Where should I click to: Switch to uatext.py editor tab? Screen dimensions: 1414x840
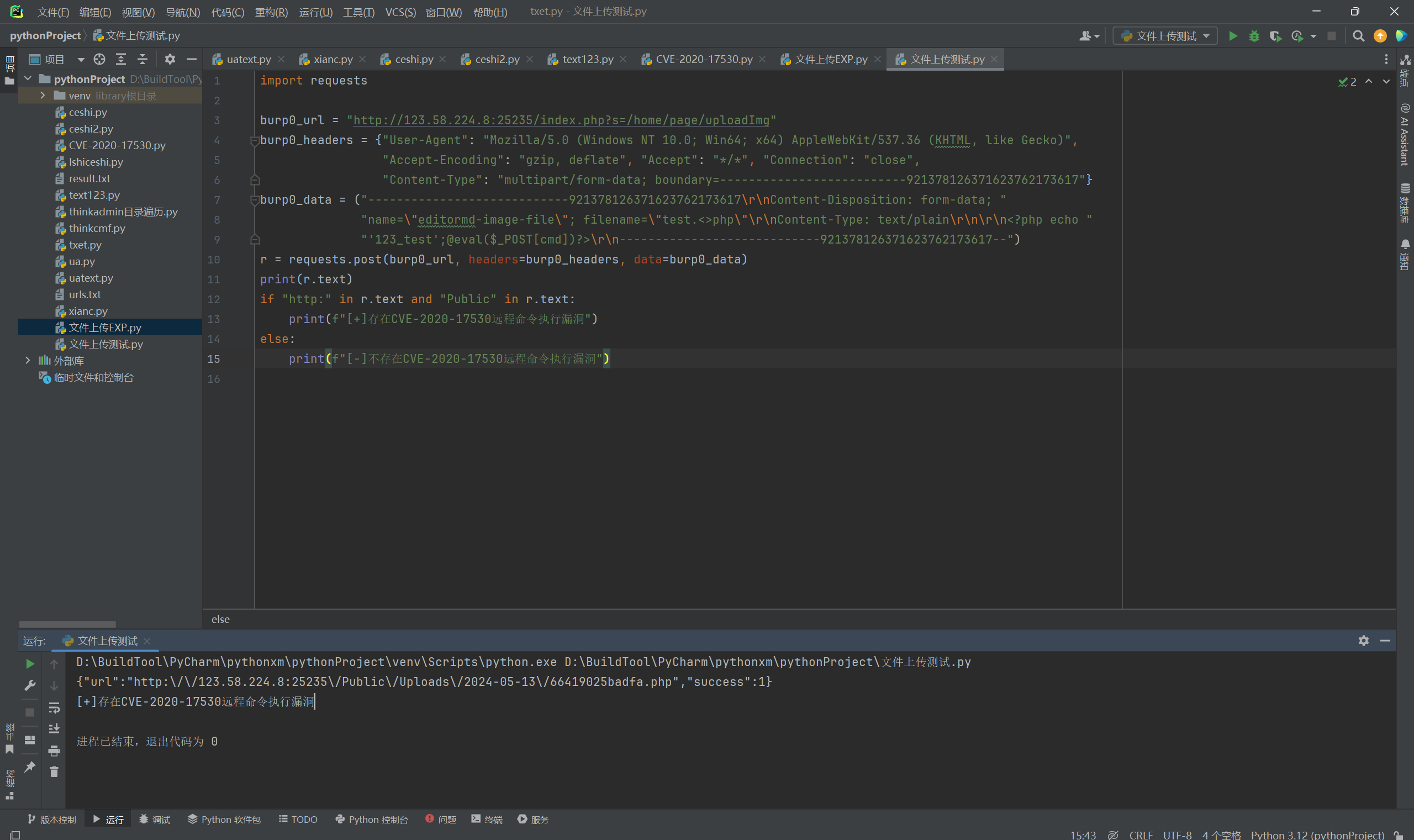coord(248,60)
